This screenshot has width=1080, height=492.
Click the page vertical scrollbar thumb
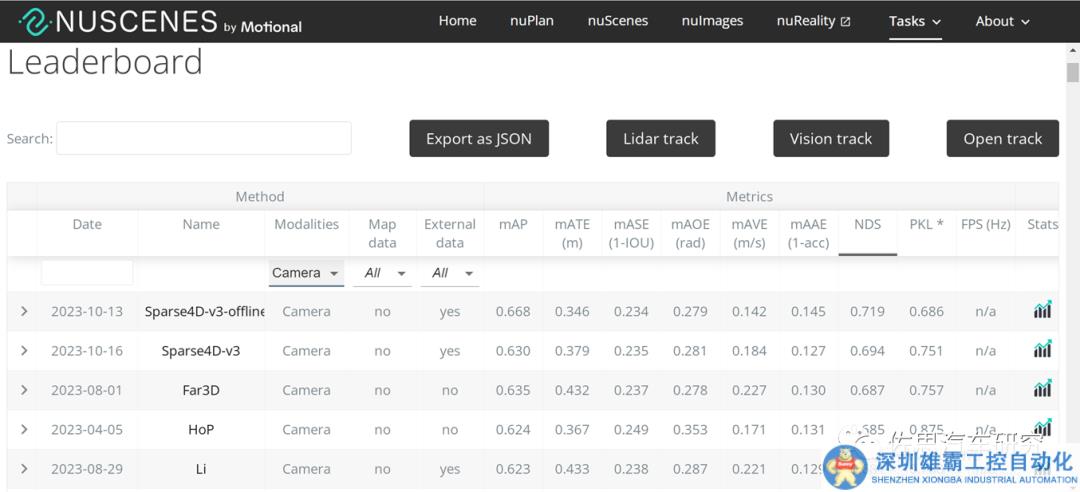(1072, 72)
